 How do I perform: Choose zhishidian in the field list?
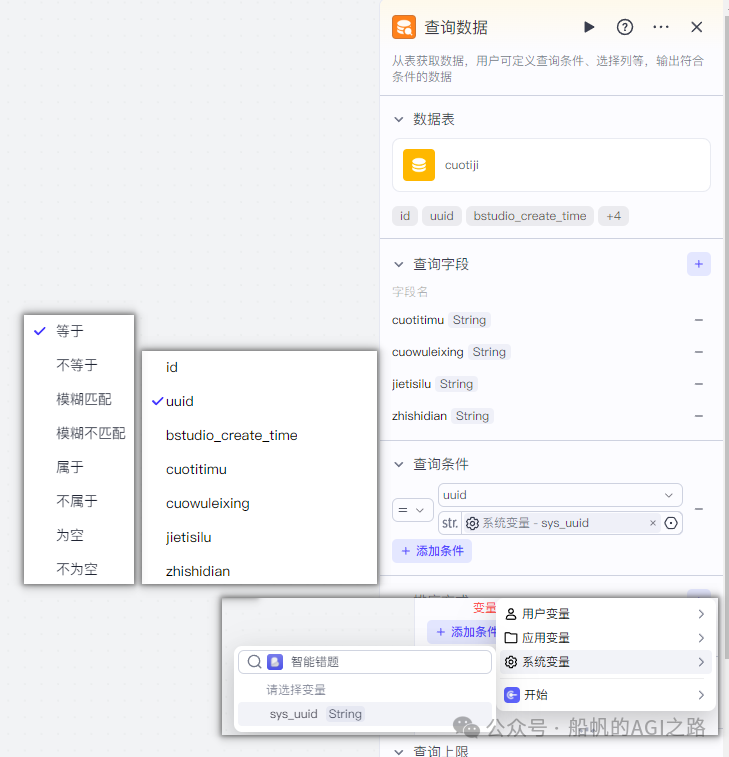(x=259, y=571)
